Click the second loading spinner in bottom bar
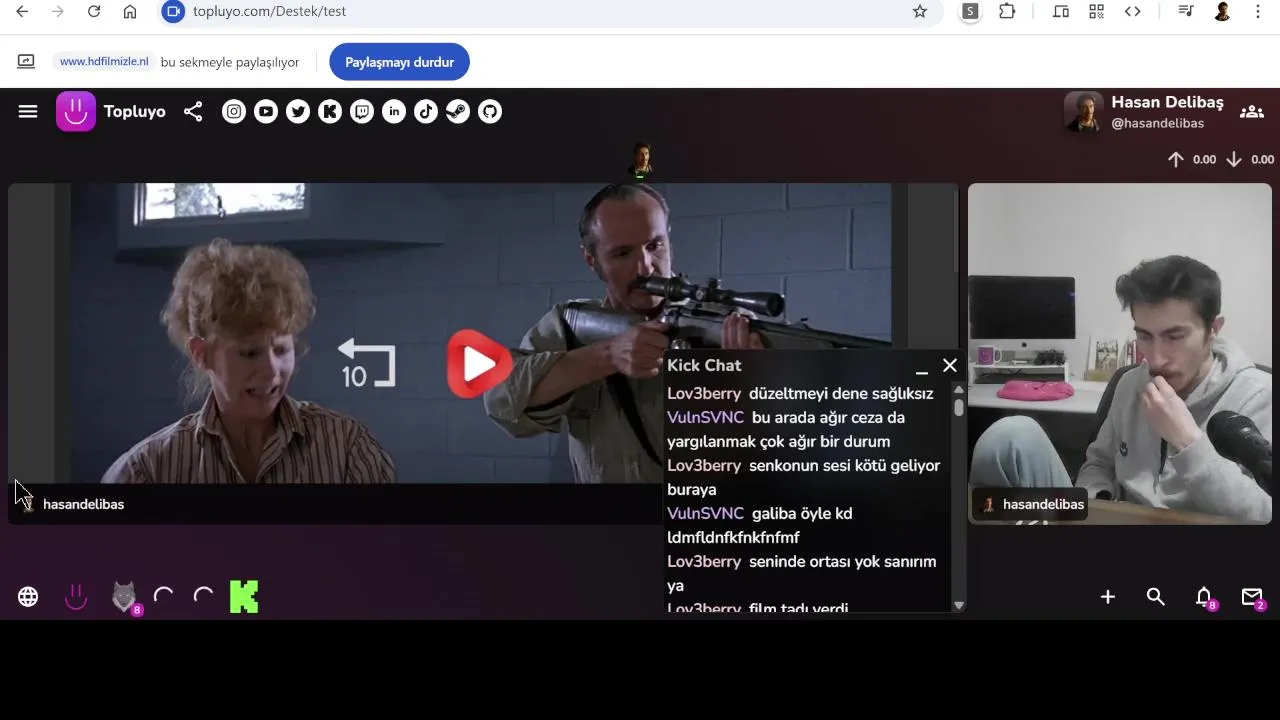Image resolution: width=1280 pixels, height=720 pixels. click(204, 597)
